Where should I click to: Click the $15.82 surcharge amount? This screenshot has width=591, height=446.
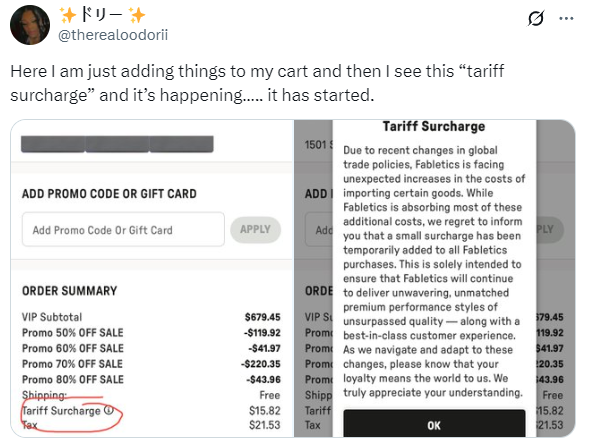tap(265, 411)
